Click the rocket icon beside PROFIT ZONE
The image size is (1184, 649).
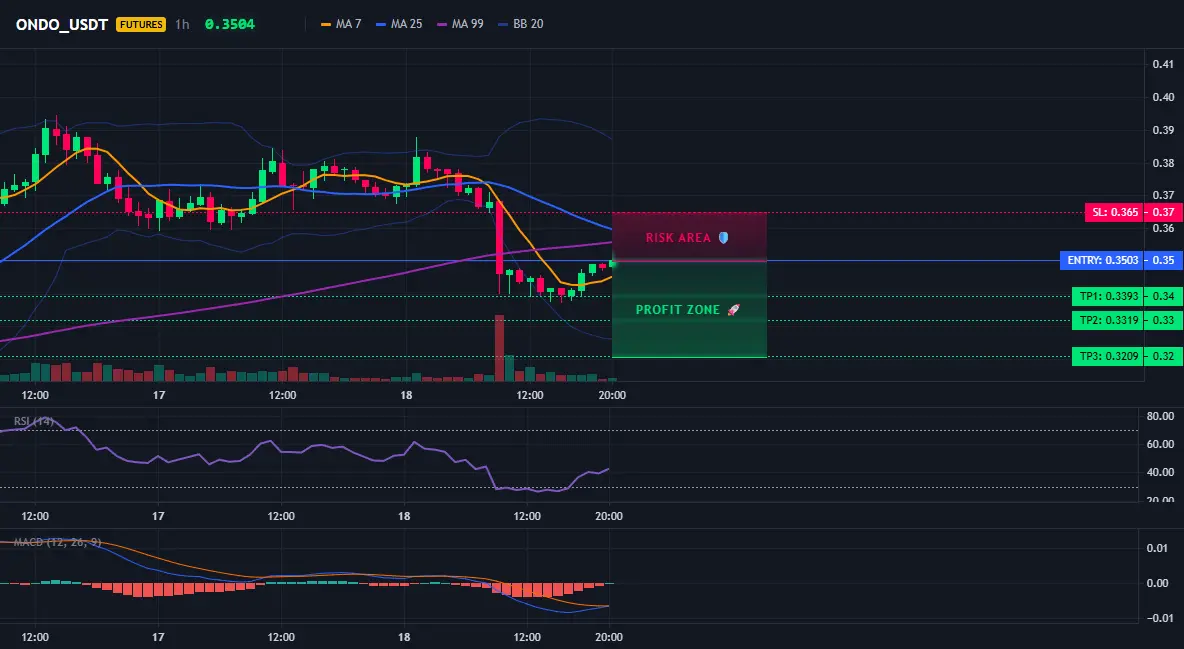point(733,310)
